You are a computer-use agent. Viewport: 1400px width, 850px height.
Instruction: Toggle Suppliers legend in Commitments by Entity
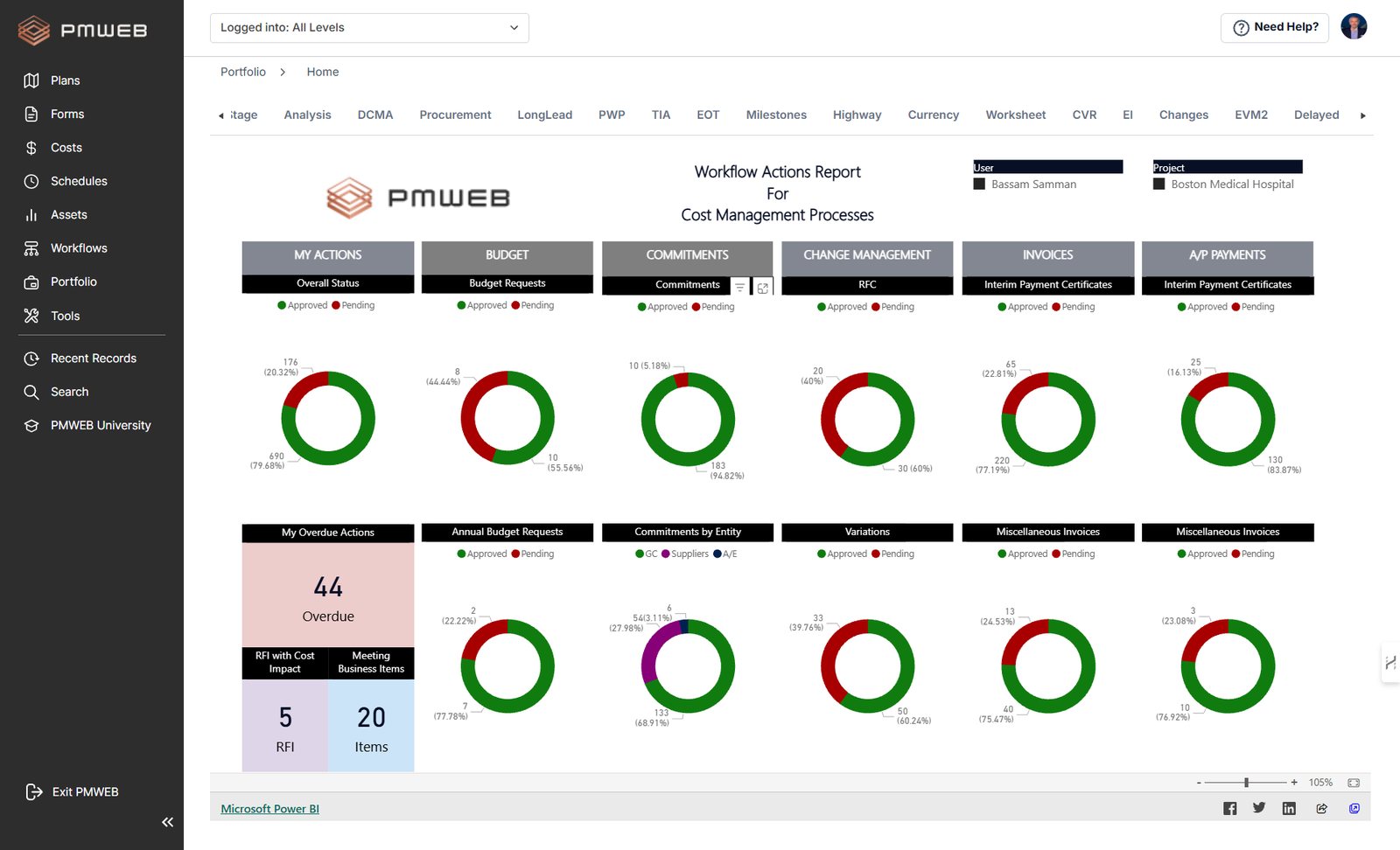tap(685, 554)
